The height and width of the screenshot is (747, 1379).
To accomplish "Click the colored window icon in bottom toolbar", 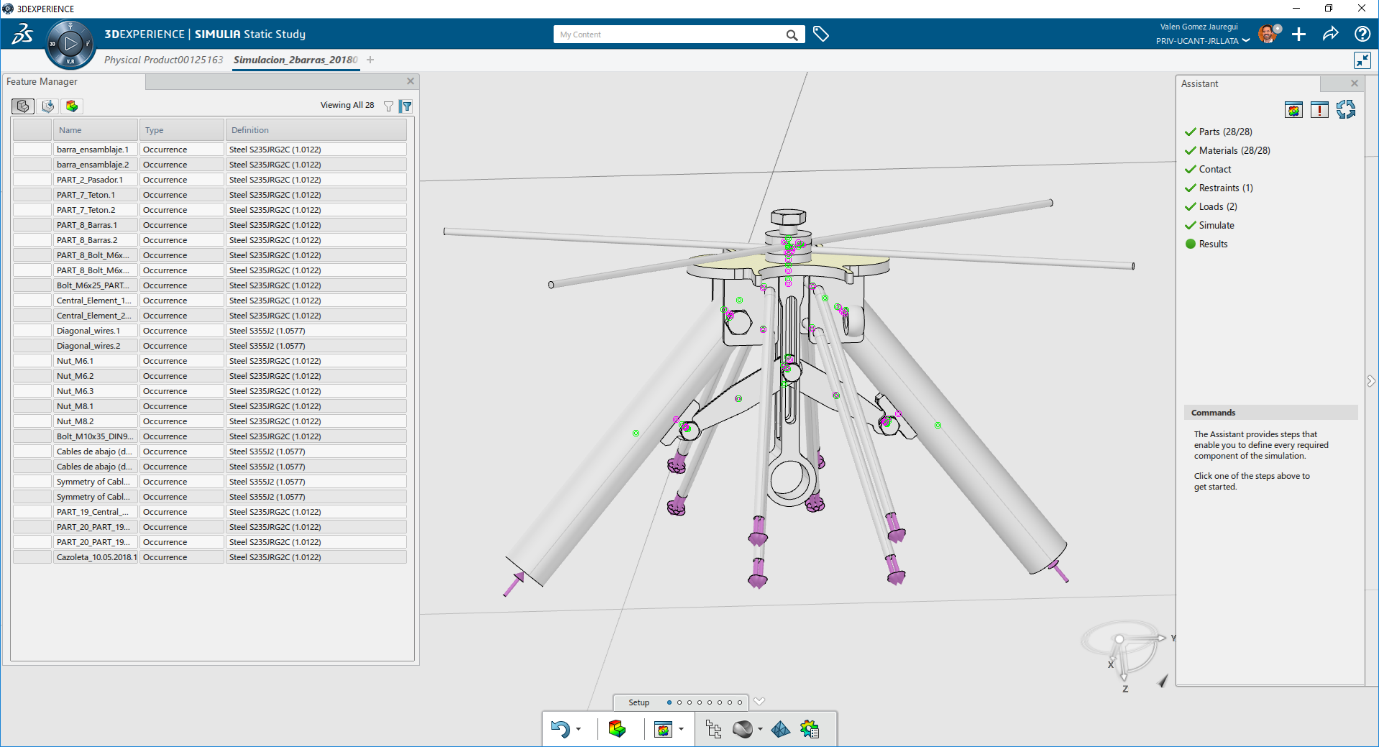I will 662,730.
